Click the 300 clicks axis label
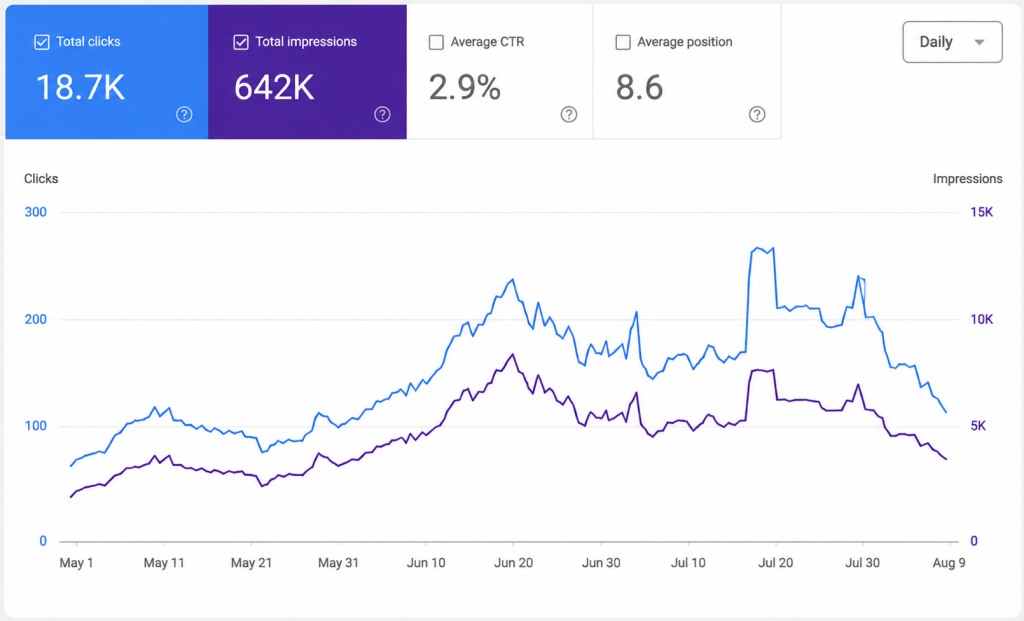Screen dimensions: 1024x621 (35, 212)
